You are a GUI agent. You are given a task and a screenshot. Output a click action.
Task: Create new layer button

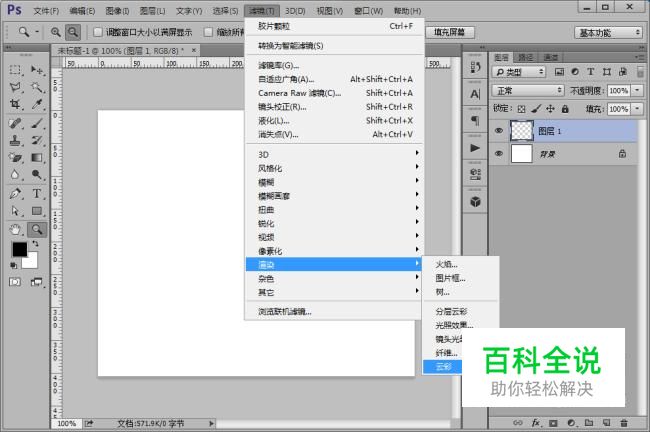point(606,423)
